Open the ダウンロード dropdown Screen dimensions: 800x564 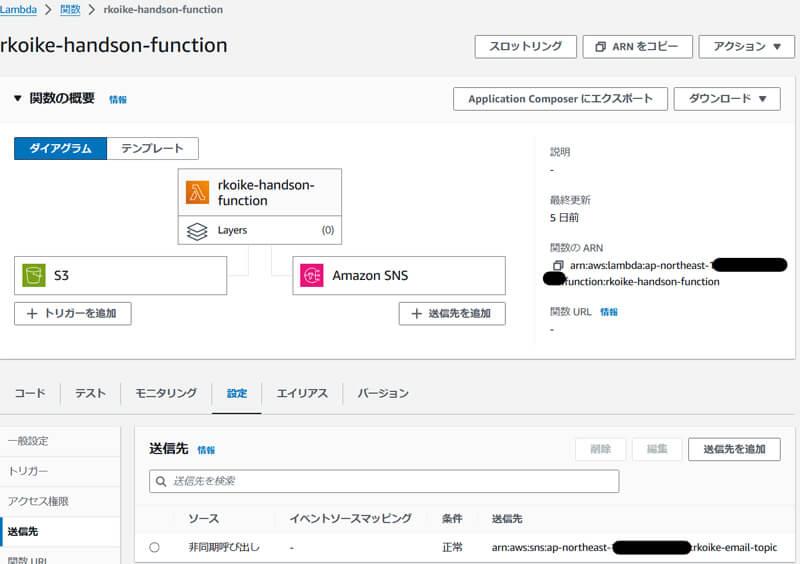pyautogui.click(x=727, y=99)
